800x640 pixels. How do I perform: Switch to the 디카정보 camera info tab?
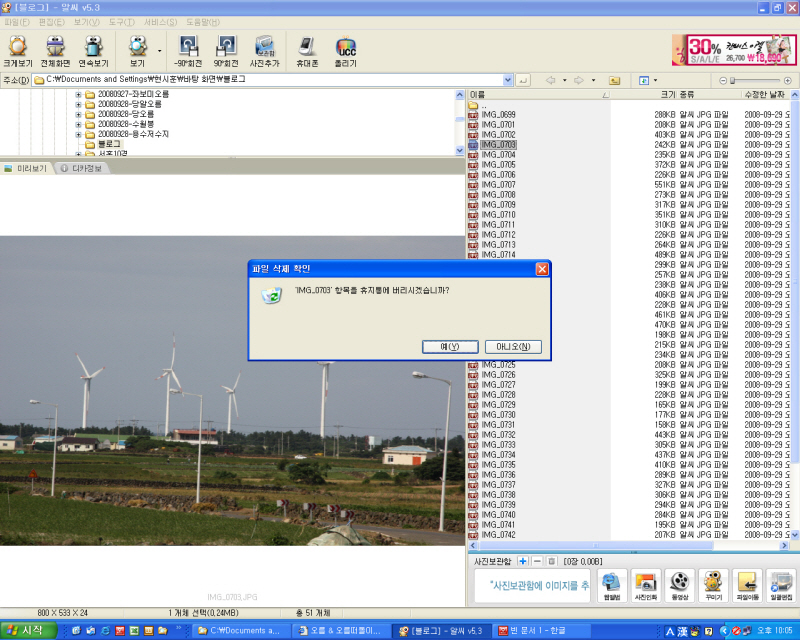click(x=82, y=168)
